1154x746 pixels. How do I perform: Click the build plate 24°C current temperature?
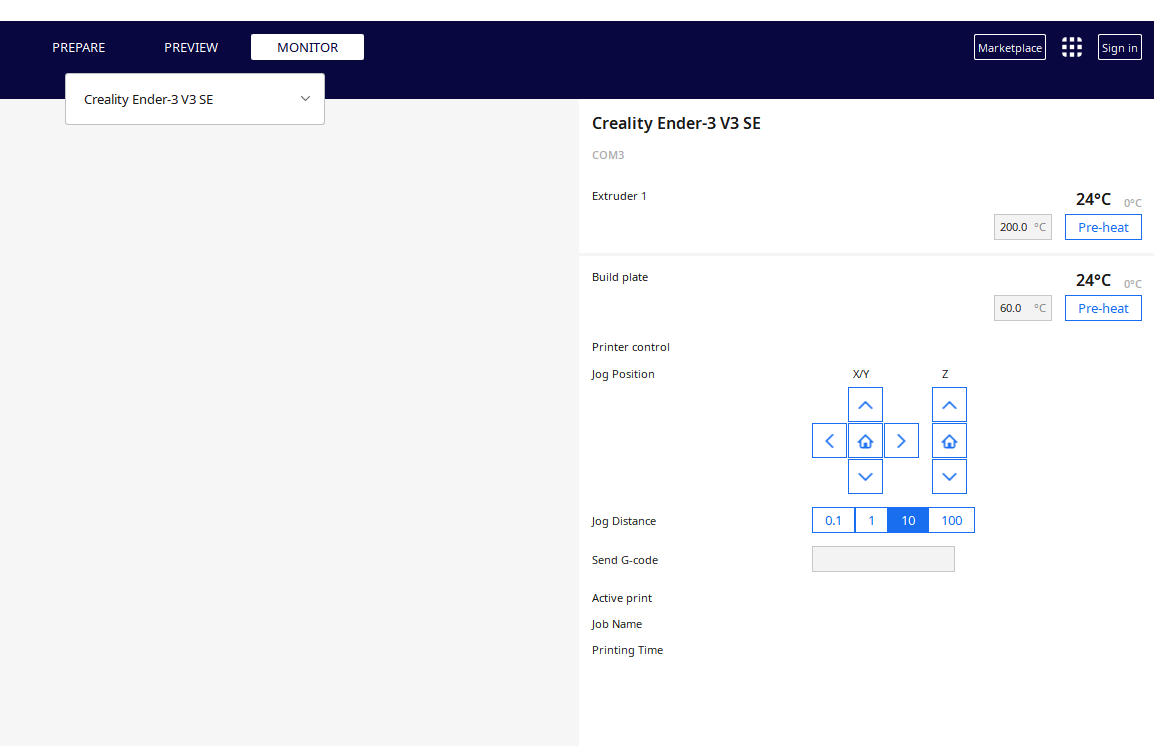1093,280
